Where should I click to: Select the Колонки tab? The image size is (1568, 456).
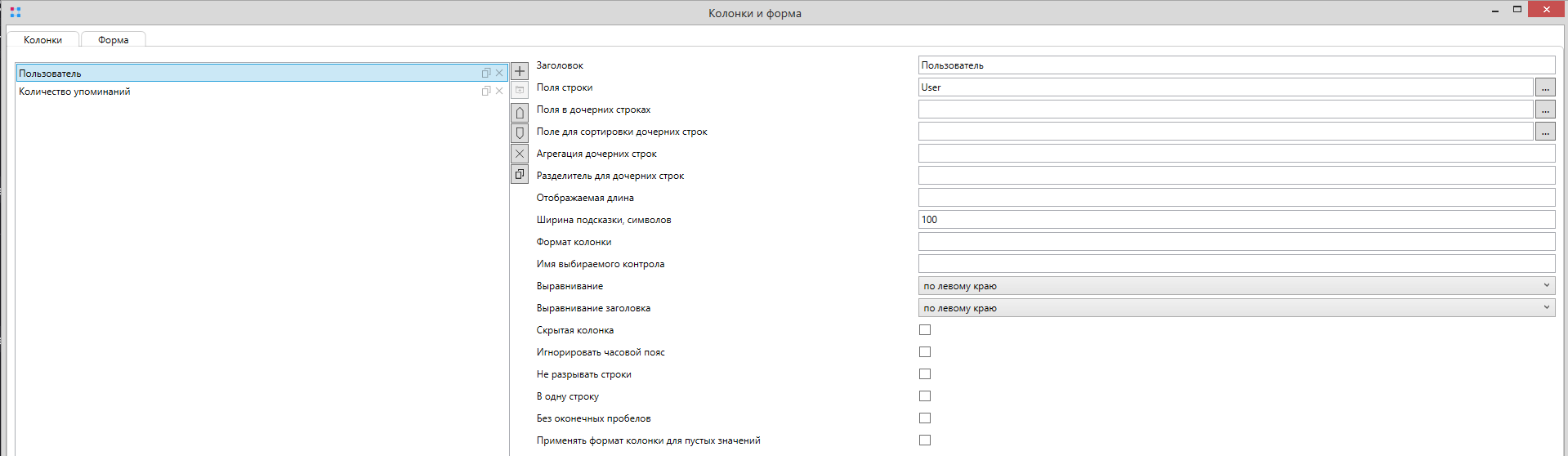click(42, 40)
